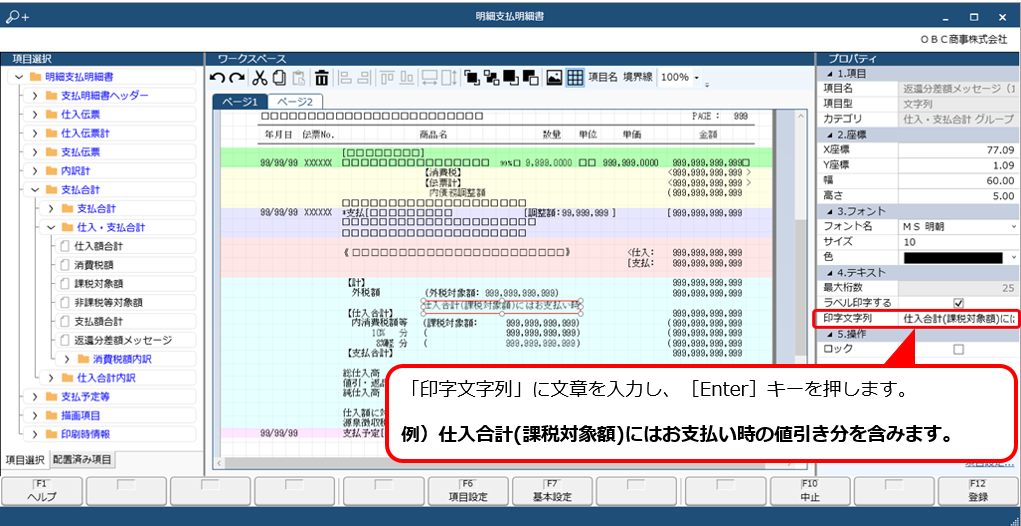Enable the ロック checkbox
Viewport: 1021px width, 526px height.
pos(958,350)
